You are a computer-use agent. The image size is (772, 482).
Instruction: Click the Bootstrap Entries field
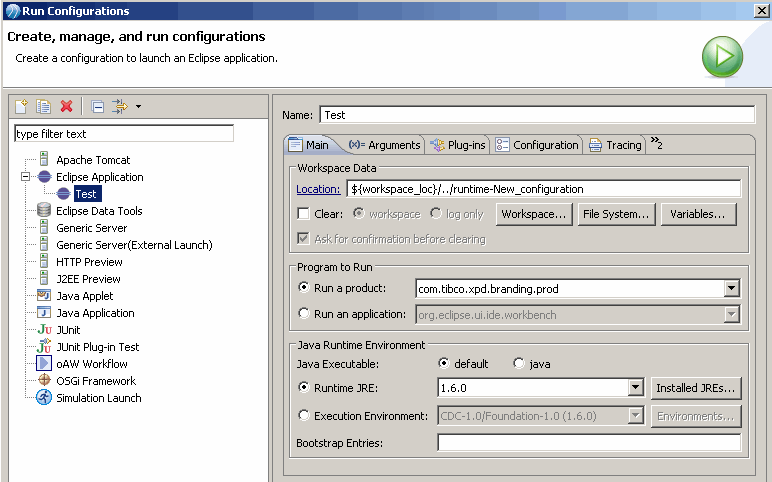(x=589, y=443)
